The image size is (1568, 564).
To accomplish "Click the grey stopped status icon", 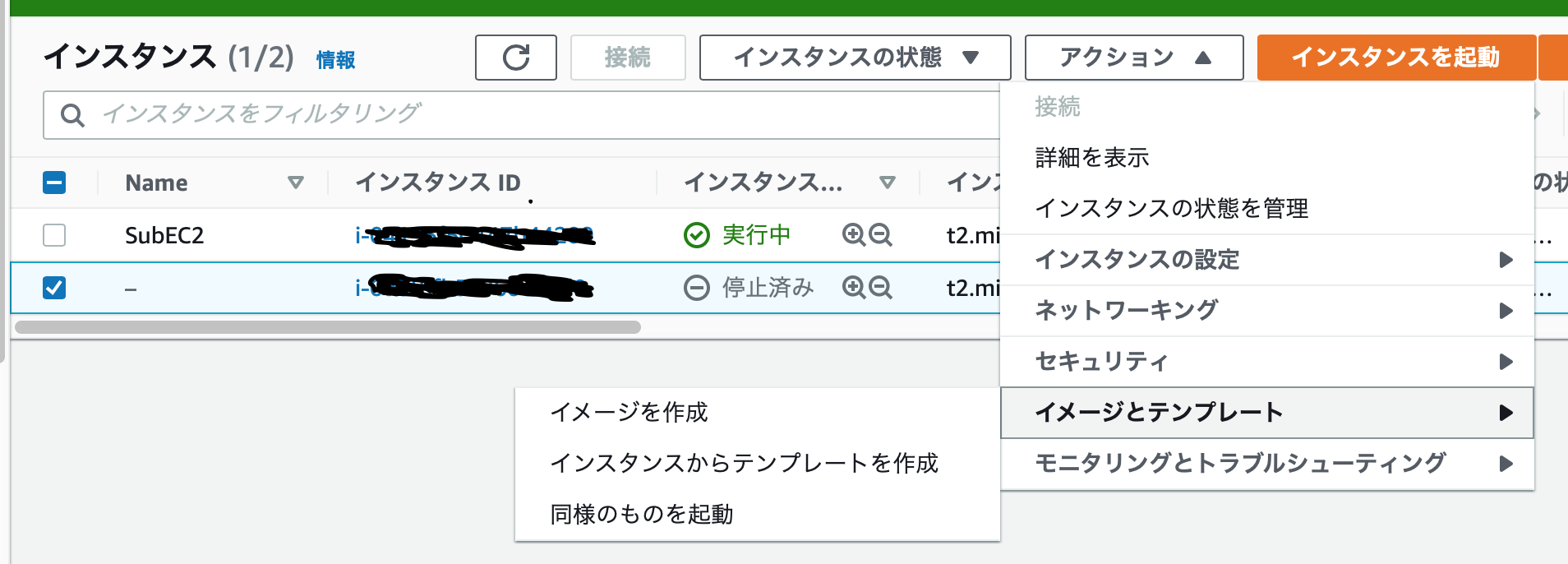I will pos(696,288).
